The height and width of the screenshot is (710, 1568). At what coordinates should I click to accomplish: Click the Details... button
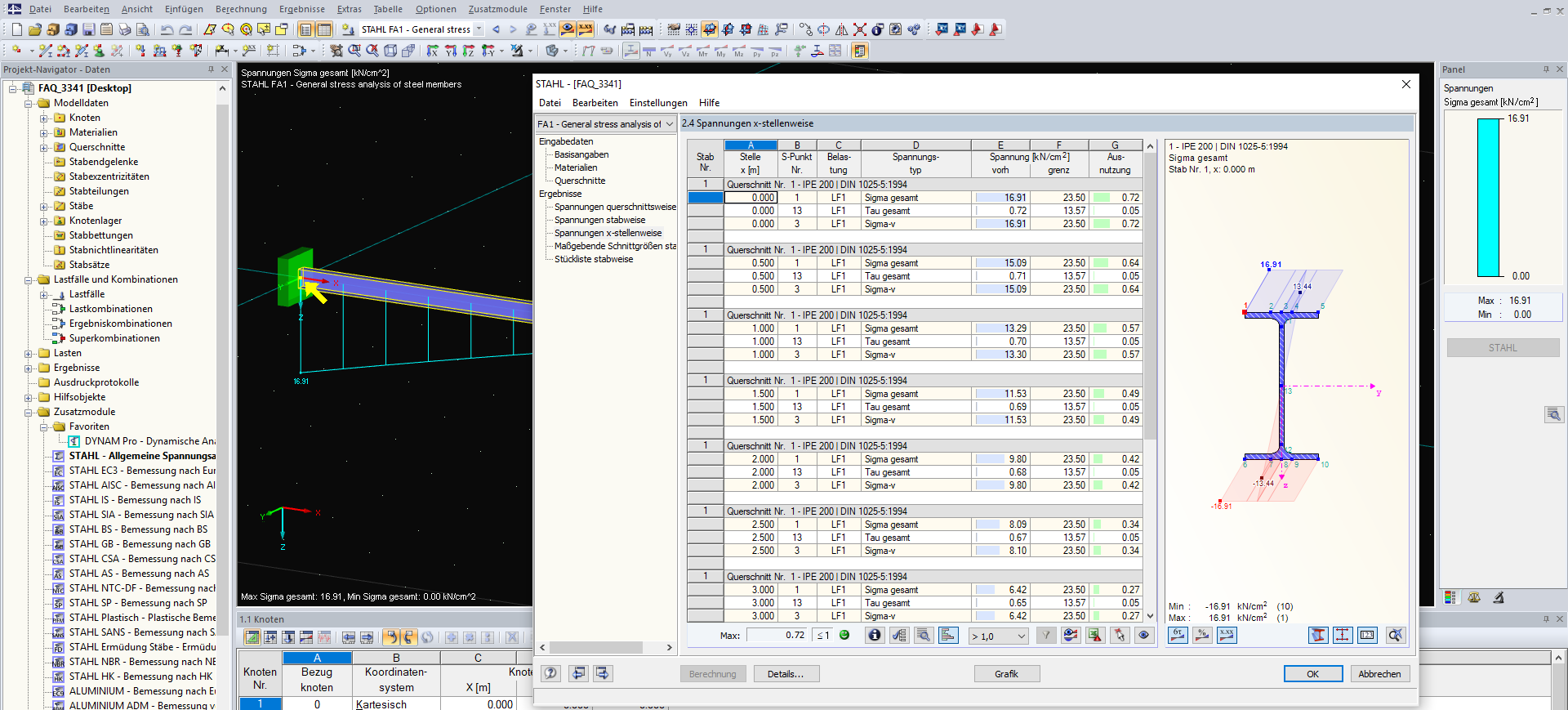(786, 674)
